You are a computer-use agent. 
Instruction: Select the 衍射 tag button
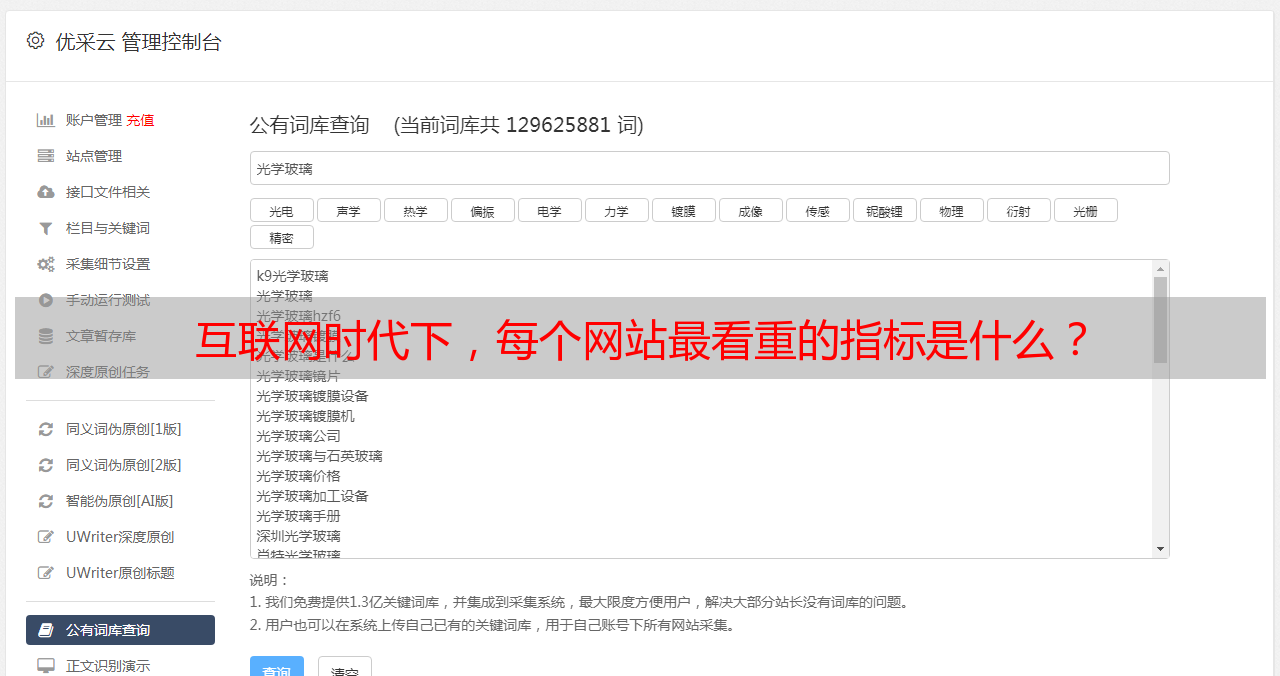1018,210
